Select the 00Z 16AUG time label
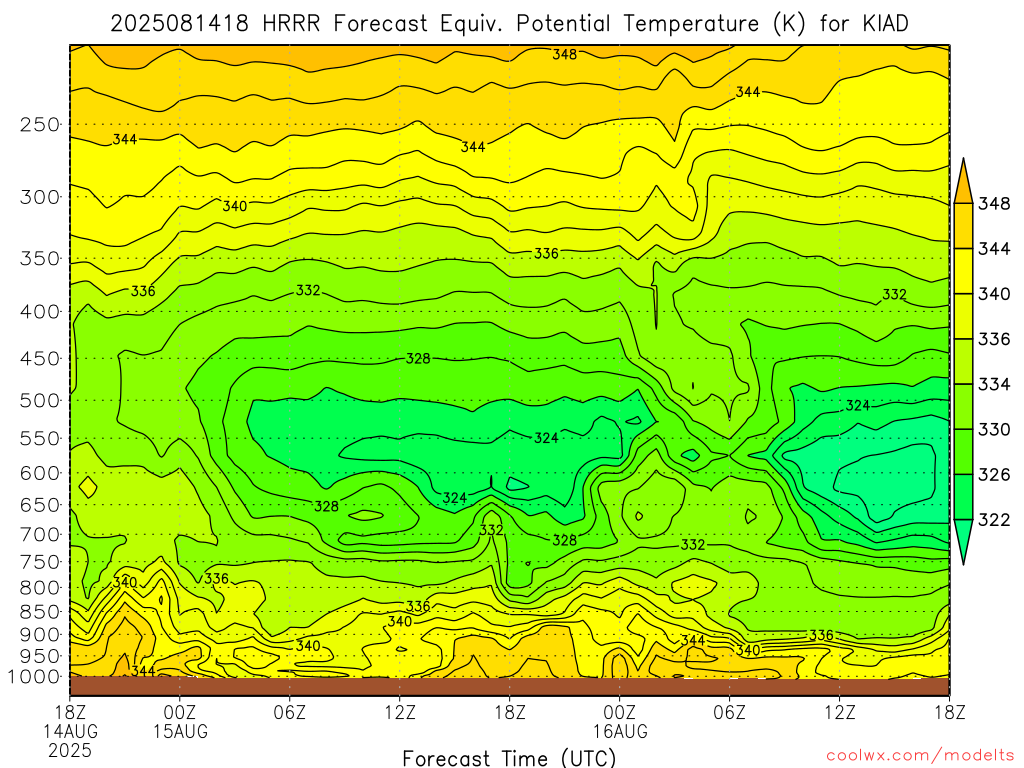1024x768 pixels. click(620, 721)
